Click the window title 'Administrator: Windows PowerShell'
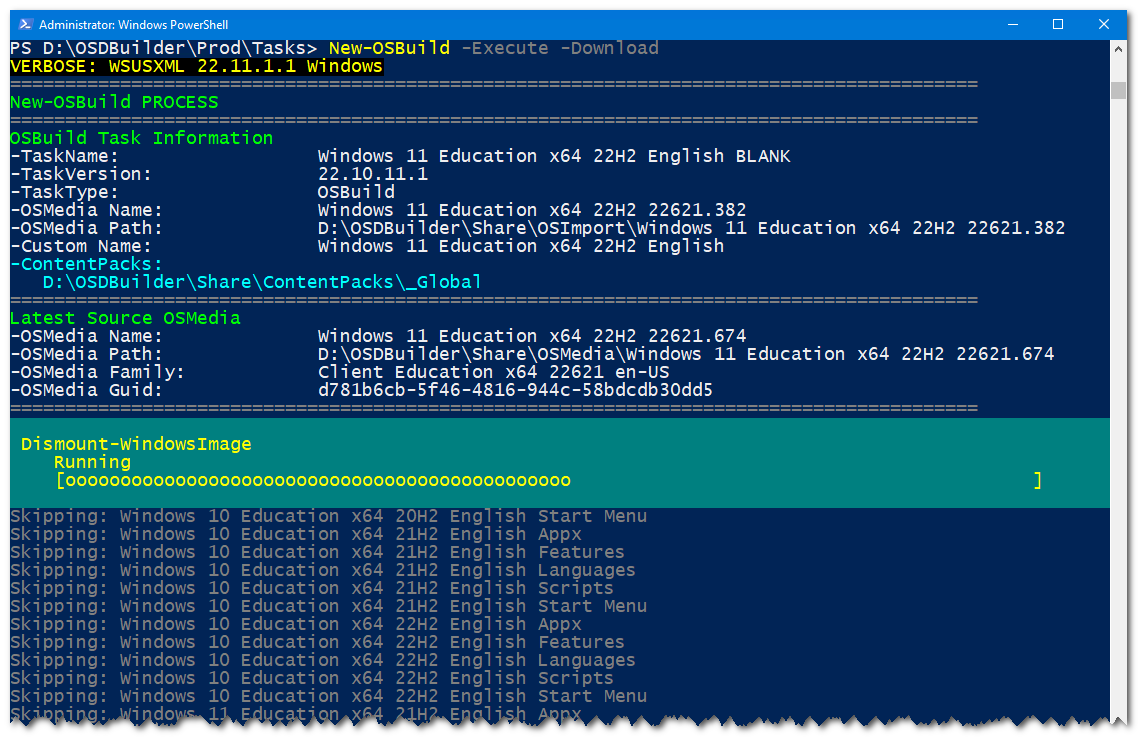The width and height of the screenshot is (1138, 743). [x=134, y=25]
